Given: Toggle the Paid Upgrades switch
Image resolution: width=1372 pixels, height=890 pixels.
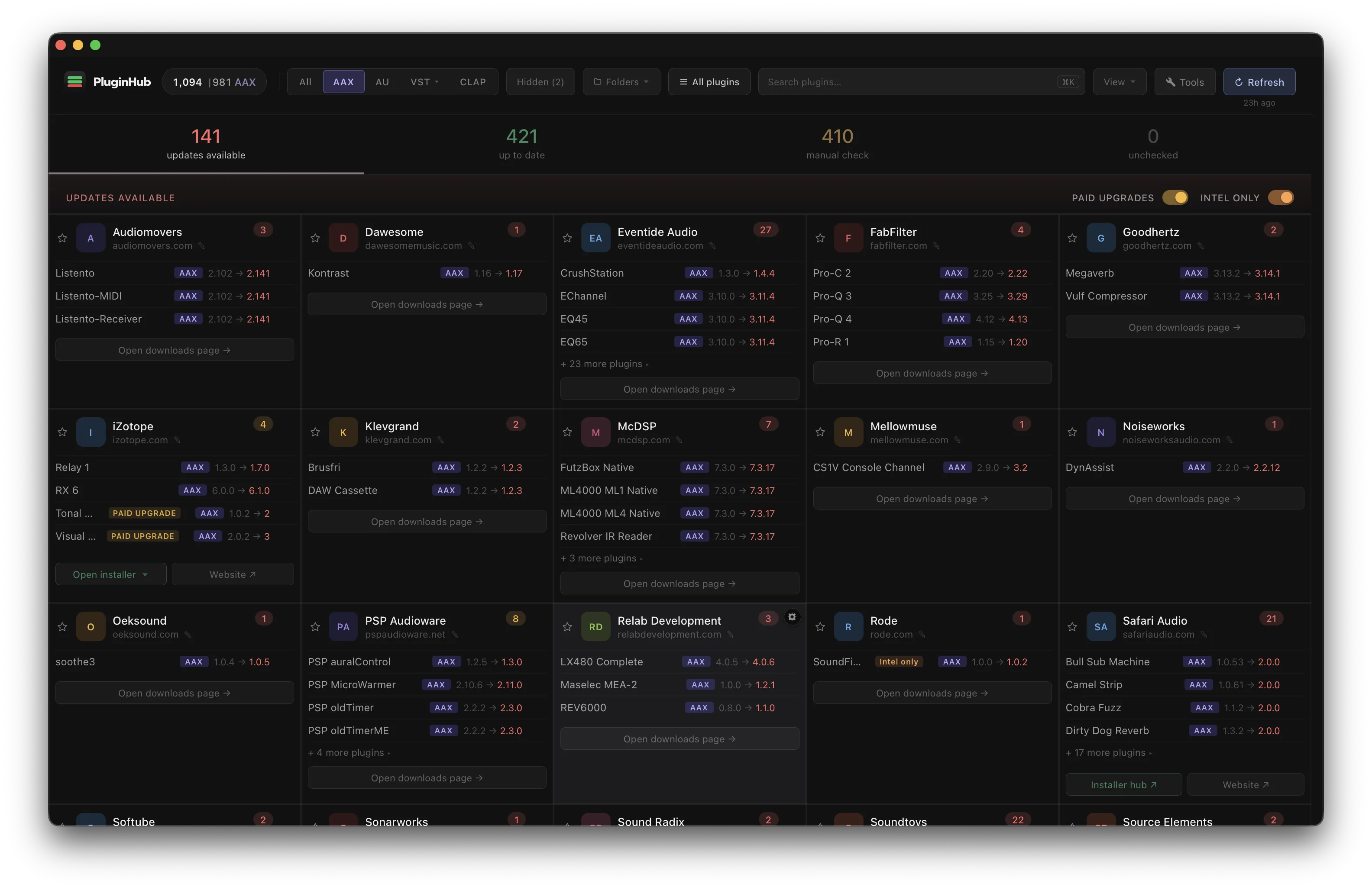Looking at the screenshot, I should [1175, 197].
